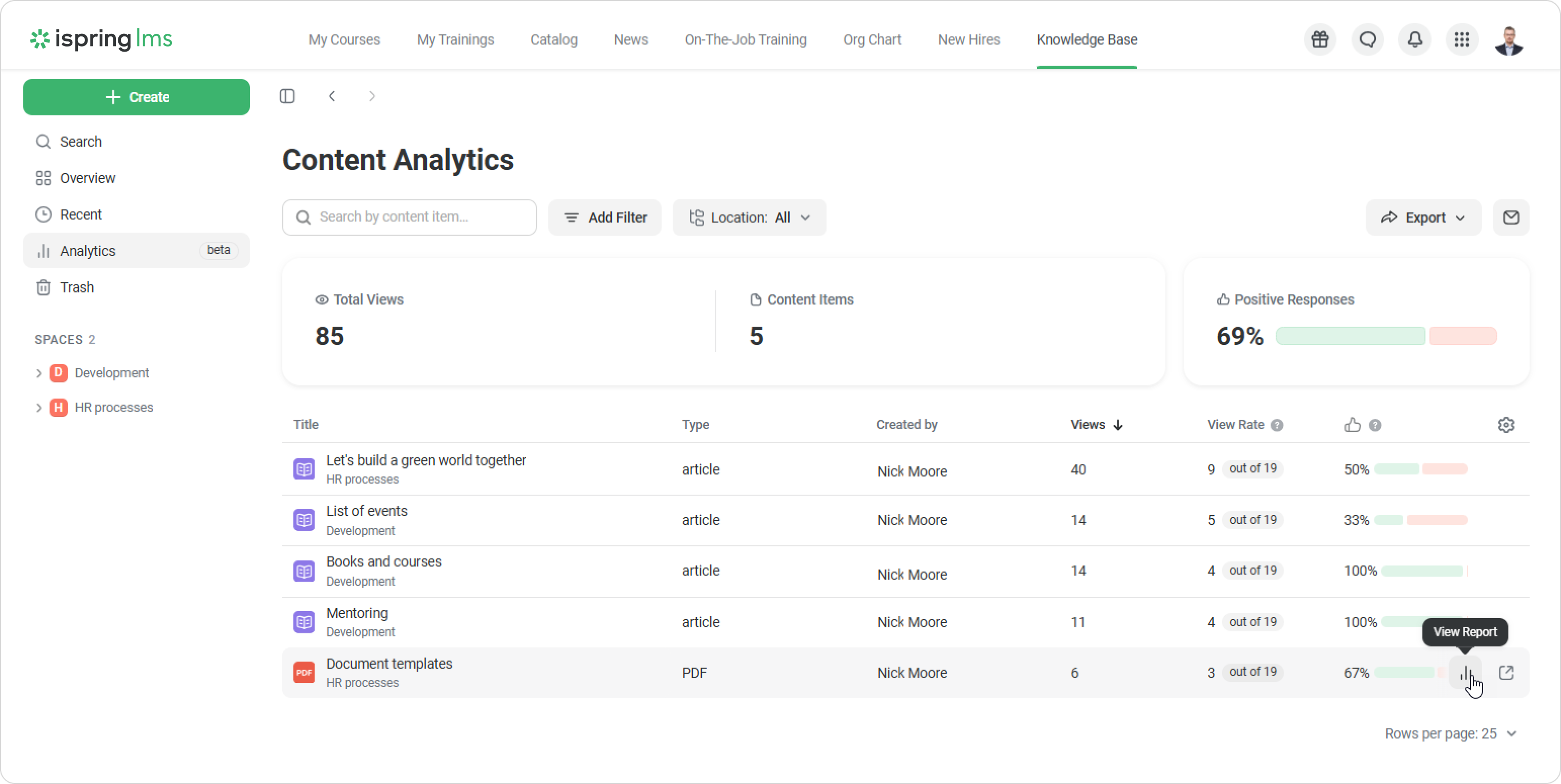This screenshot has height=784, width=1561.
Task: Go to Trash in sidebar
Action: click(x=76, y=287)
